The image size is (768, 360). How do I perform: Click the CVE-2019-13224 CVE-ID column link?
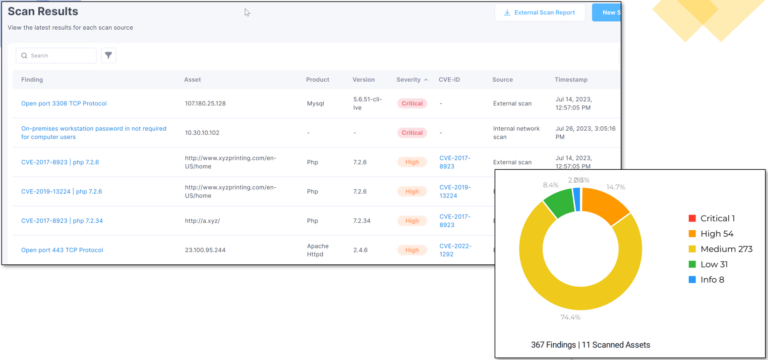pyautogui.click(x=455, y=192)
